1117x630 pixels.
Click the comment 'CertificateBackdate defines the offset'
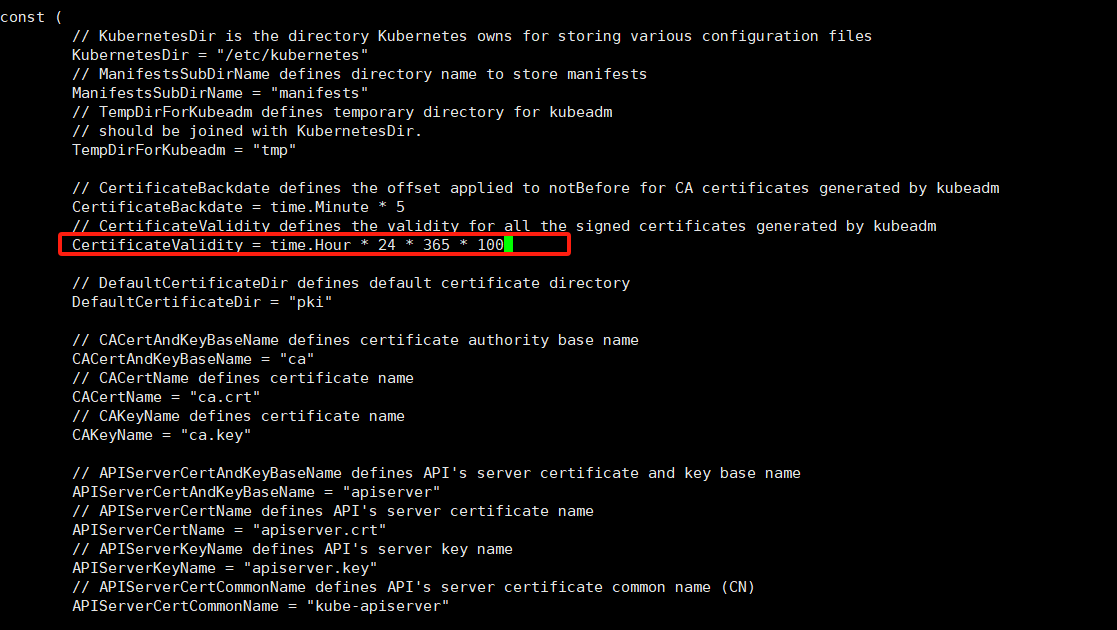(x=536, y=188)
